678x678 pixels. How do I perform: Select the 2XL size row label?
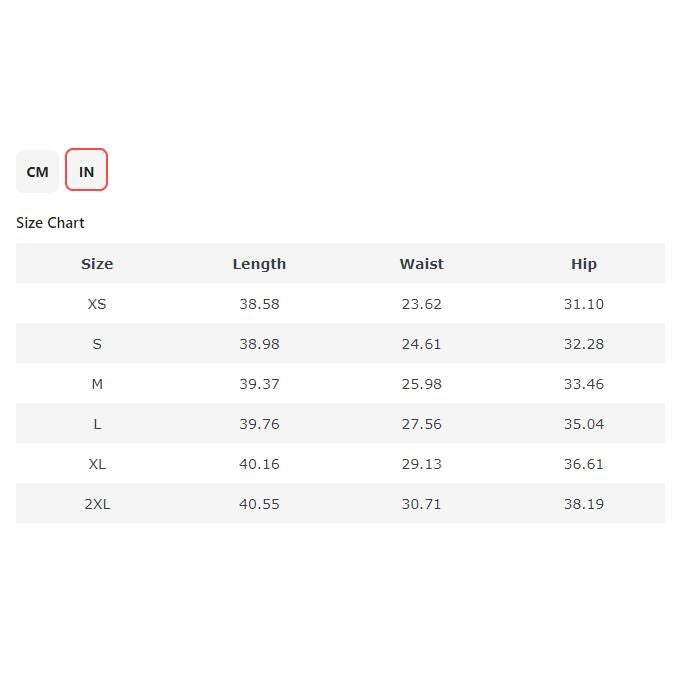(97, 504)
